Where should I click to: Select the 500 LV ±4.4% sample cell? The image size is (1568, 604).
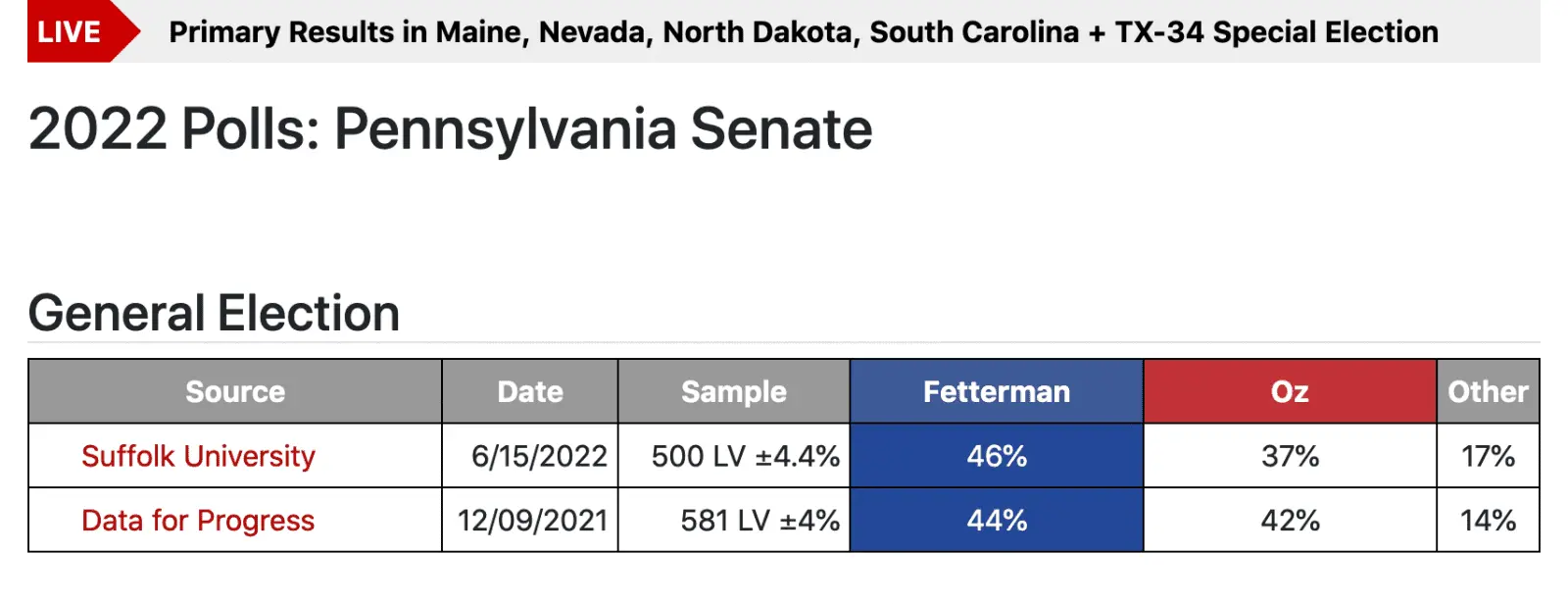(745, 456)
